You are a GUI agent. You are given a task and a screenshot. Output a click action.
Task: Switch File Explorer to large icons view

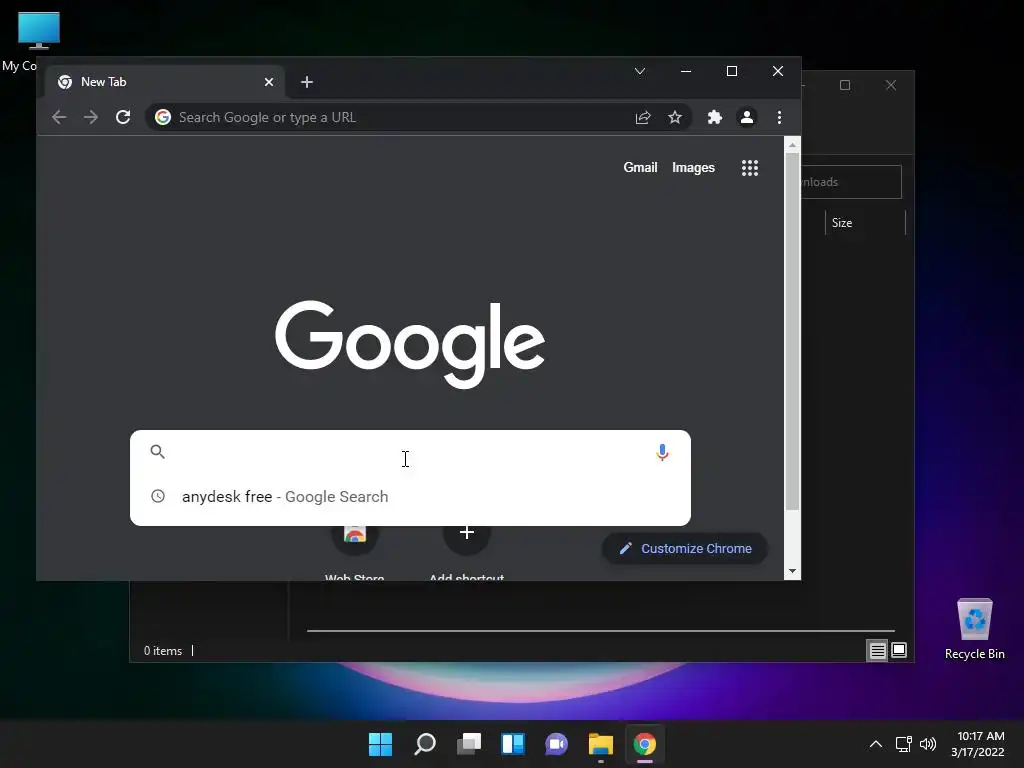pos(899,650)
